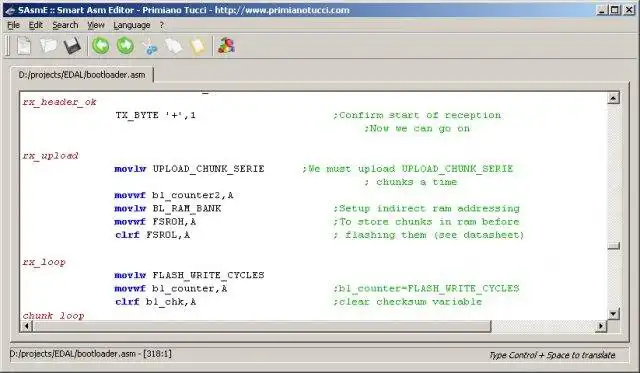Click the colorful translate tool icon
Screen dimensions: 640x373
point(227,45)
